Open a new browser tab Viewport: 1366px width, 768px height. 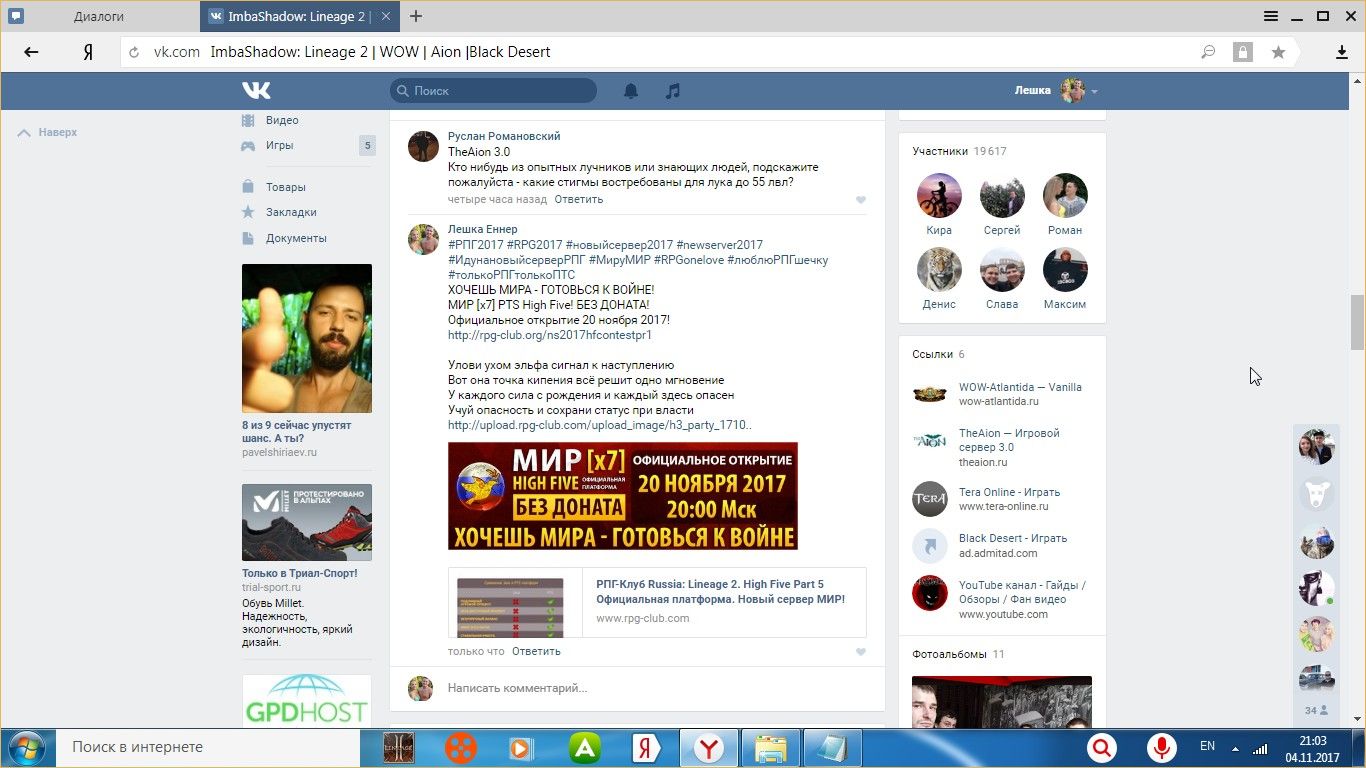point(416,16)
